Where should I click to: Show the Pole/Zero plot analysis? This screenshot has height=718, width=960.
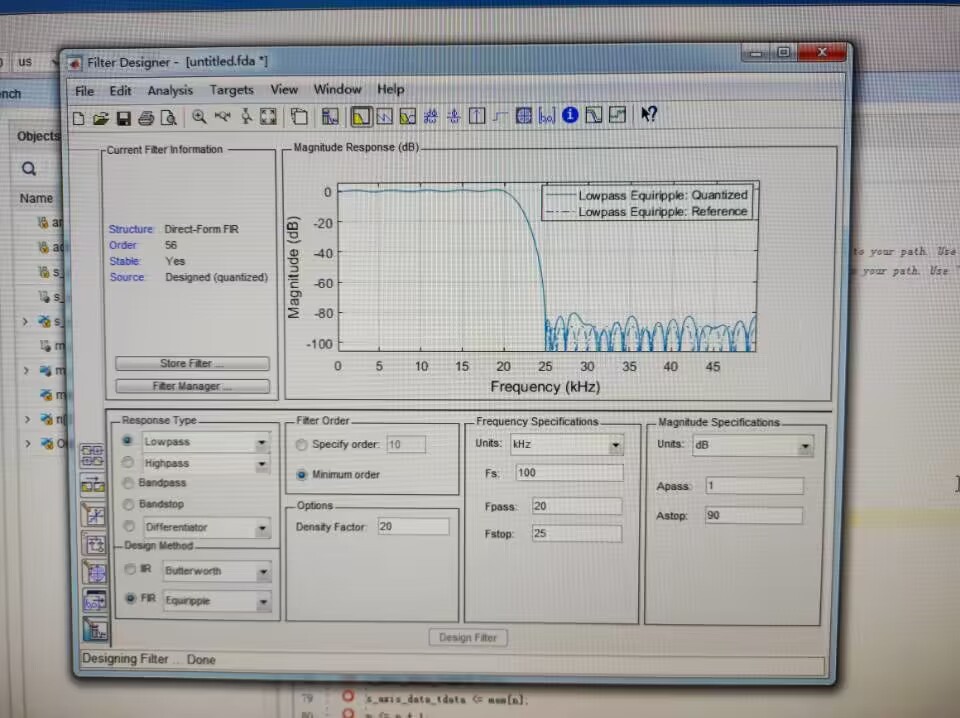522,116
